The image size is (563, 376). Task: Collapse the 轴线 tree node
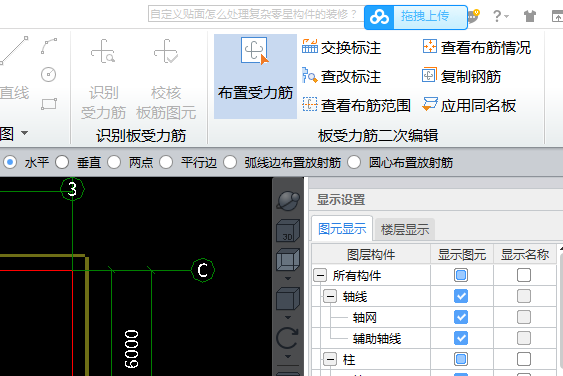(x=330, y=297)
